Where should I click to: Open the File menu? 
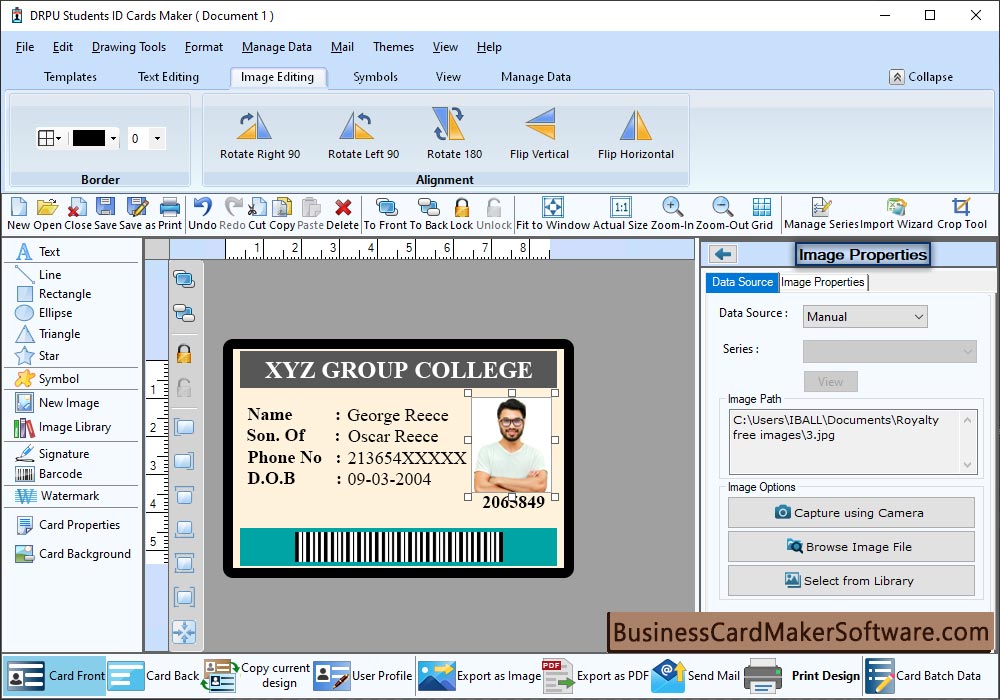coord(25,47)
